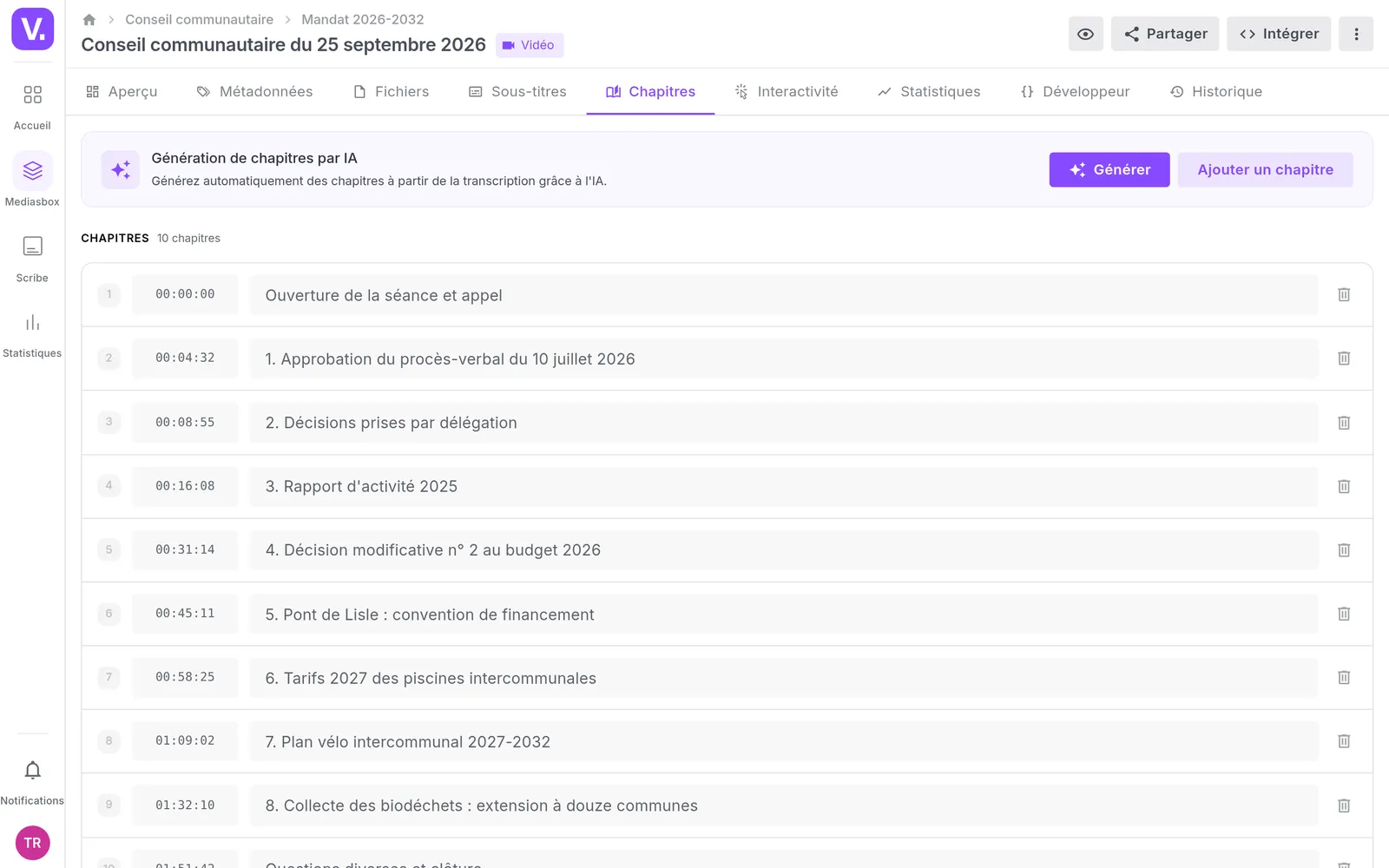
Task: Click Ajouter un chapitre
Action: click(x=1265, y=169)
